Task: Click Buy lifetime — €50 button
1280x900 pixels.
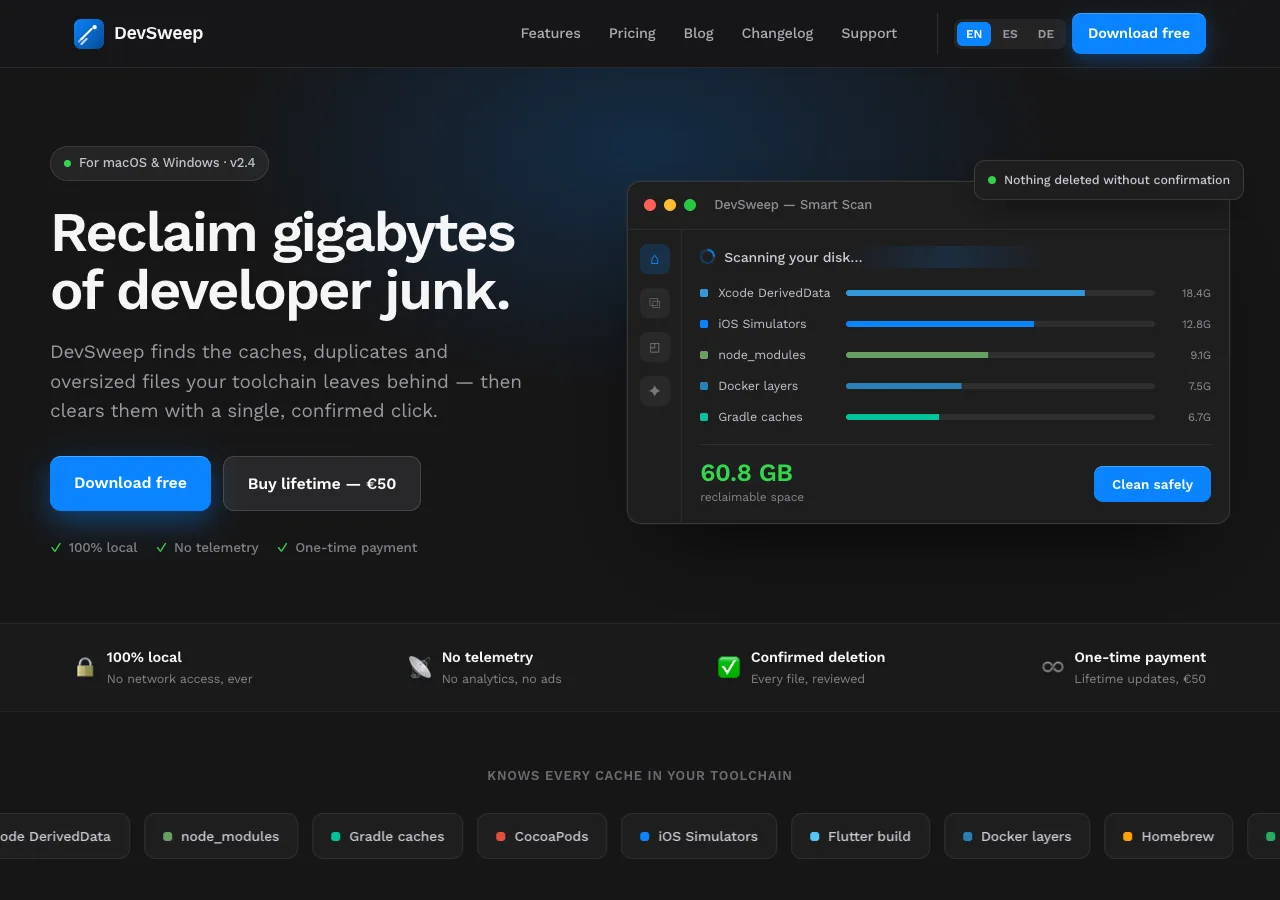Action: [x=322, y=483]
